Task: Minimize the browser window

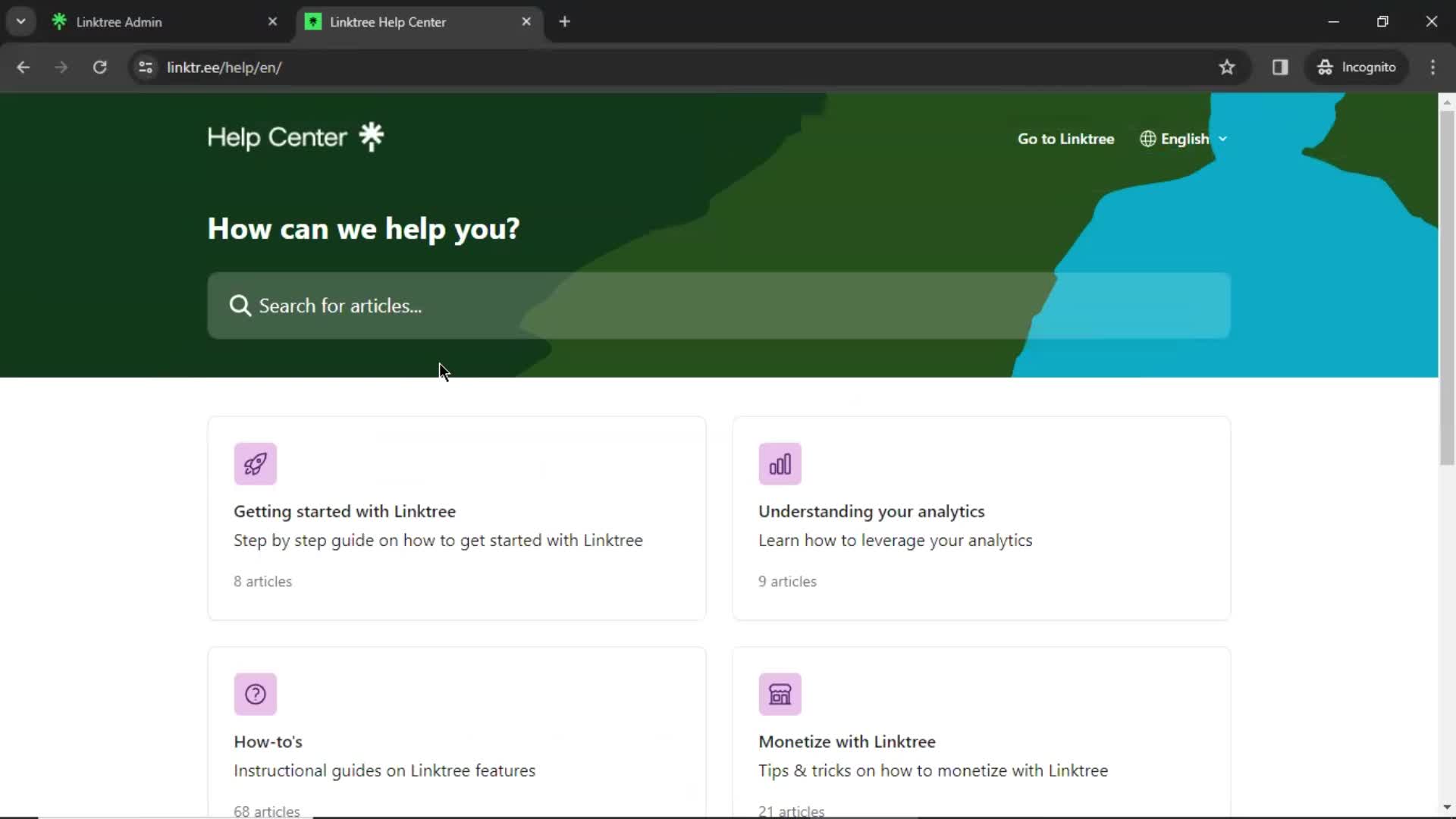Action: 1333,22
